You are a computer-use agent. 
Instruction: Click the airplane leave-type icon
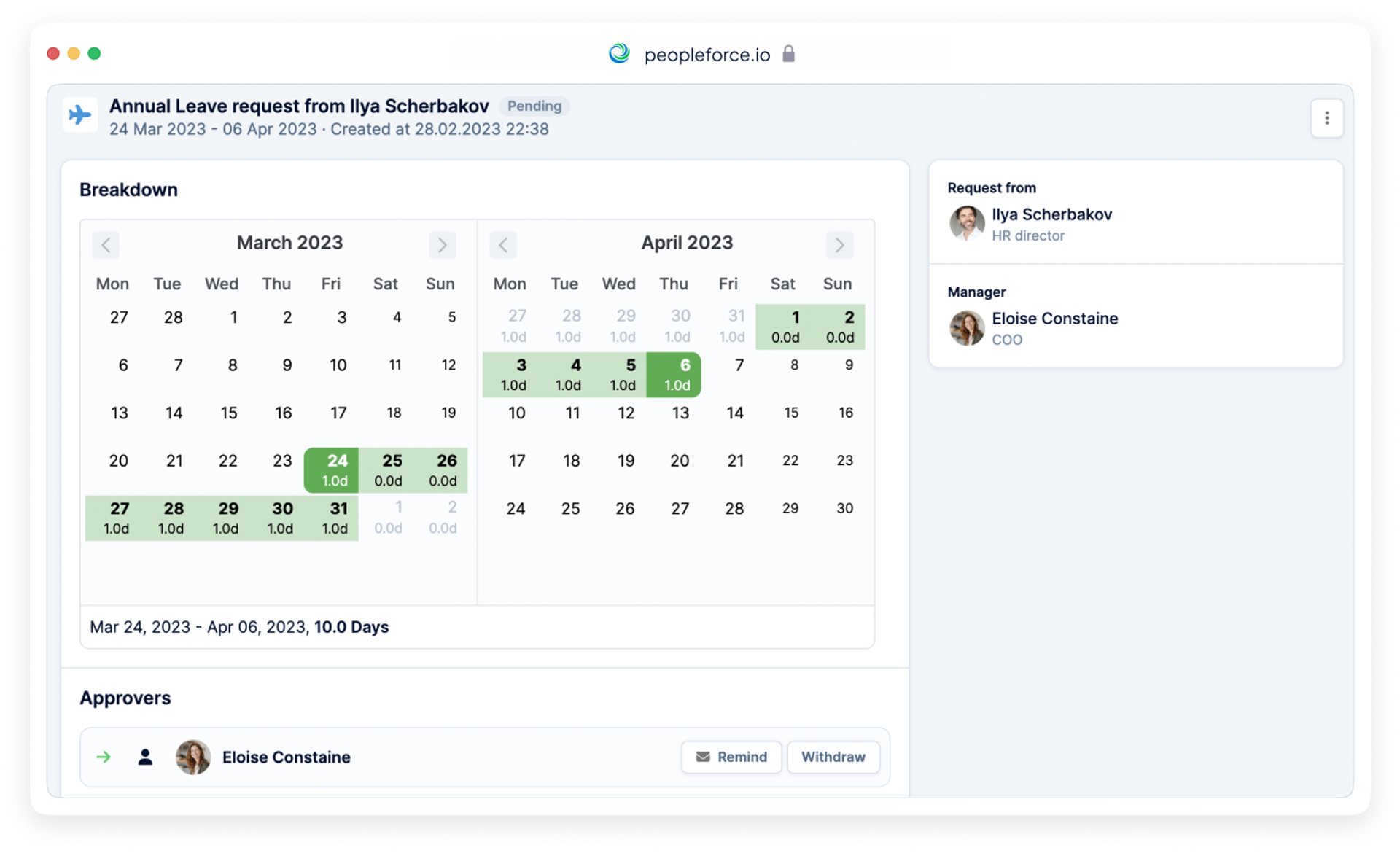(x=80, y=115)
